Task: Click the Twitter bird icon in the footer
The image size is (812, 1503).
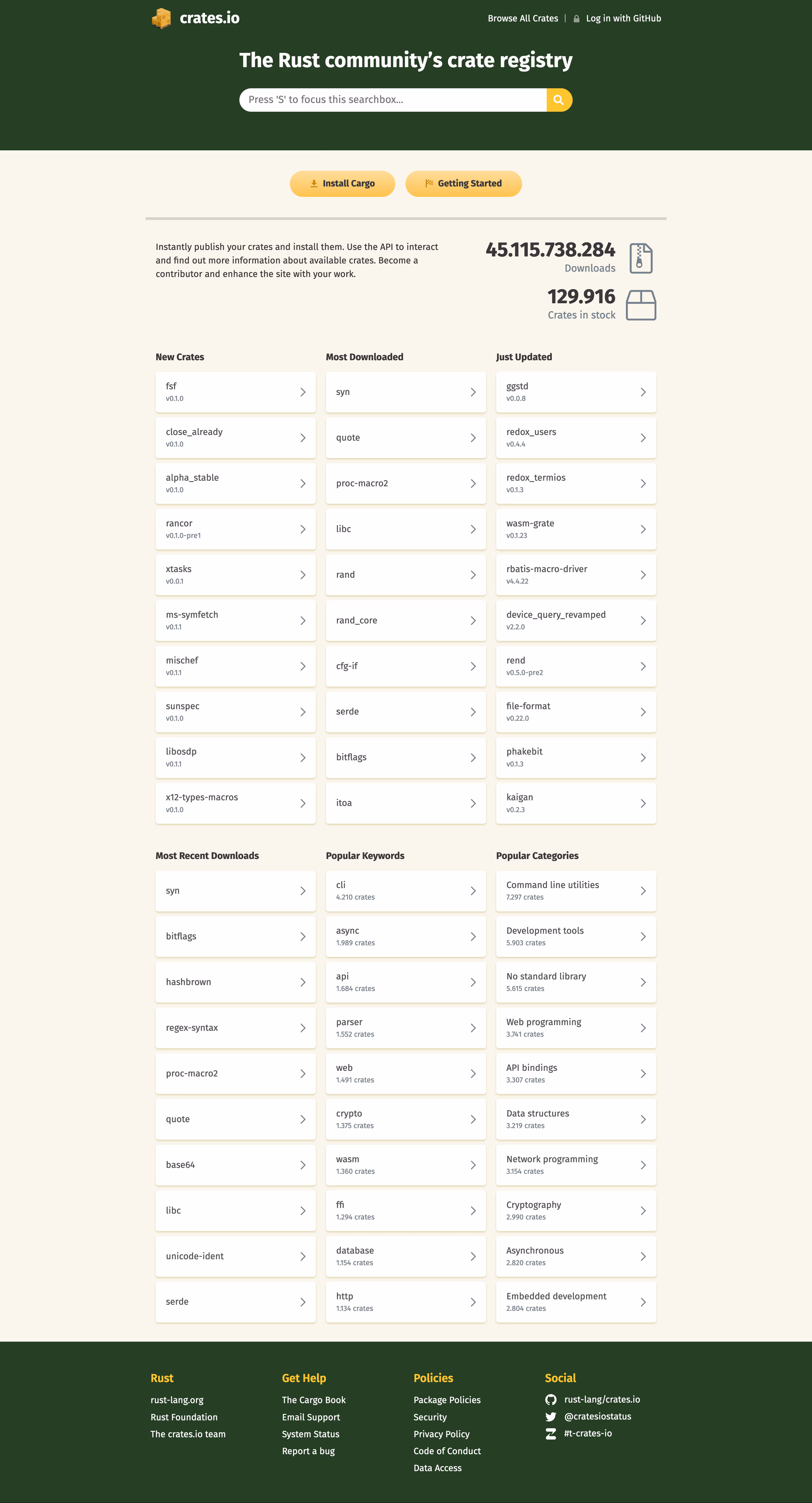Action: click(x=551, y=1416)
